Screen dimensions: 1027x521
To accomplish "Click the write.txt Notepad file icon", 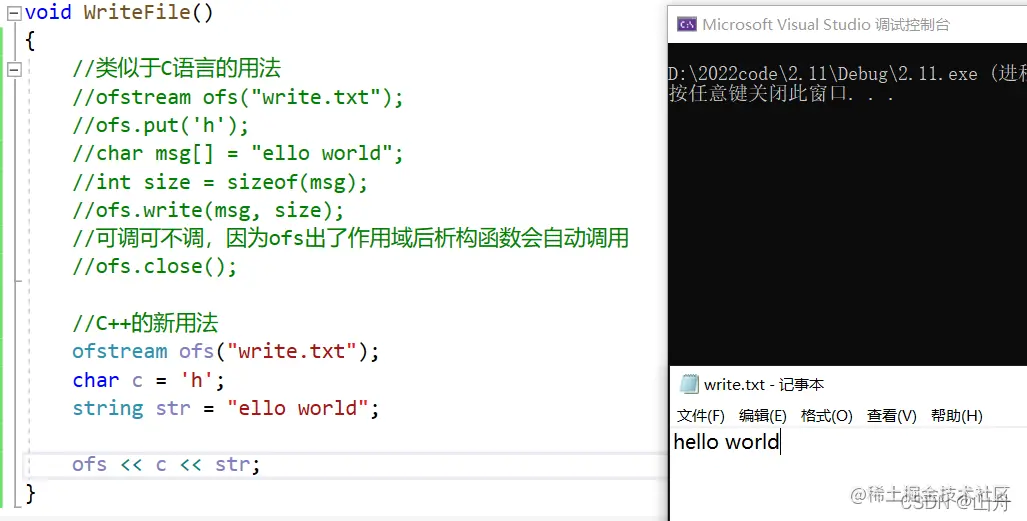I will click(x=689, y=384).
